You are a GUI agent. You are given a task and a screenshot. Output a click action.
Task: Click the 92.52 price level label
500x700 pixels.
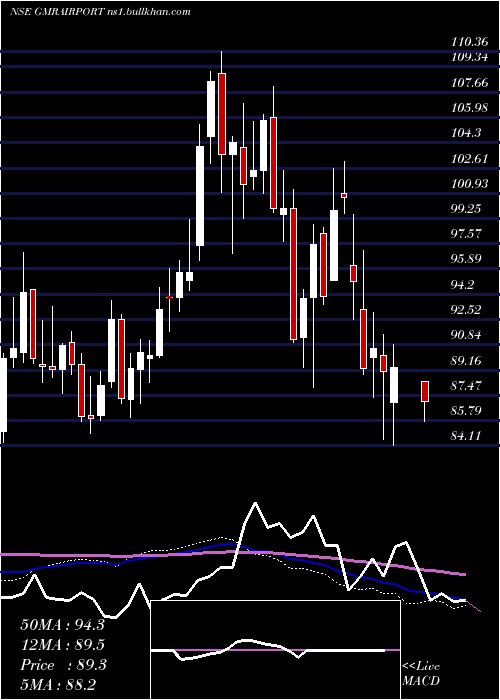pos(466,310)
